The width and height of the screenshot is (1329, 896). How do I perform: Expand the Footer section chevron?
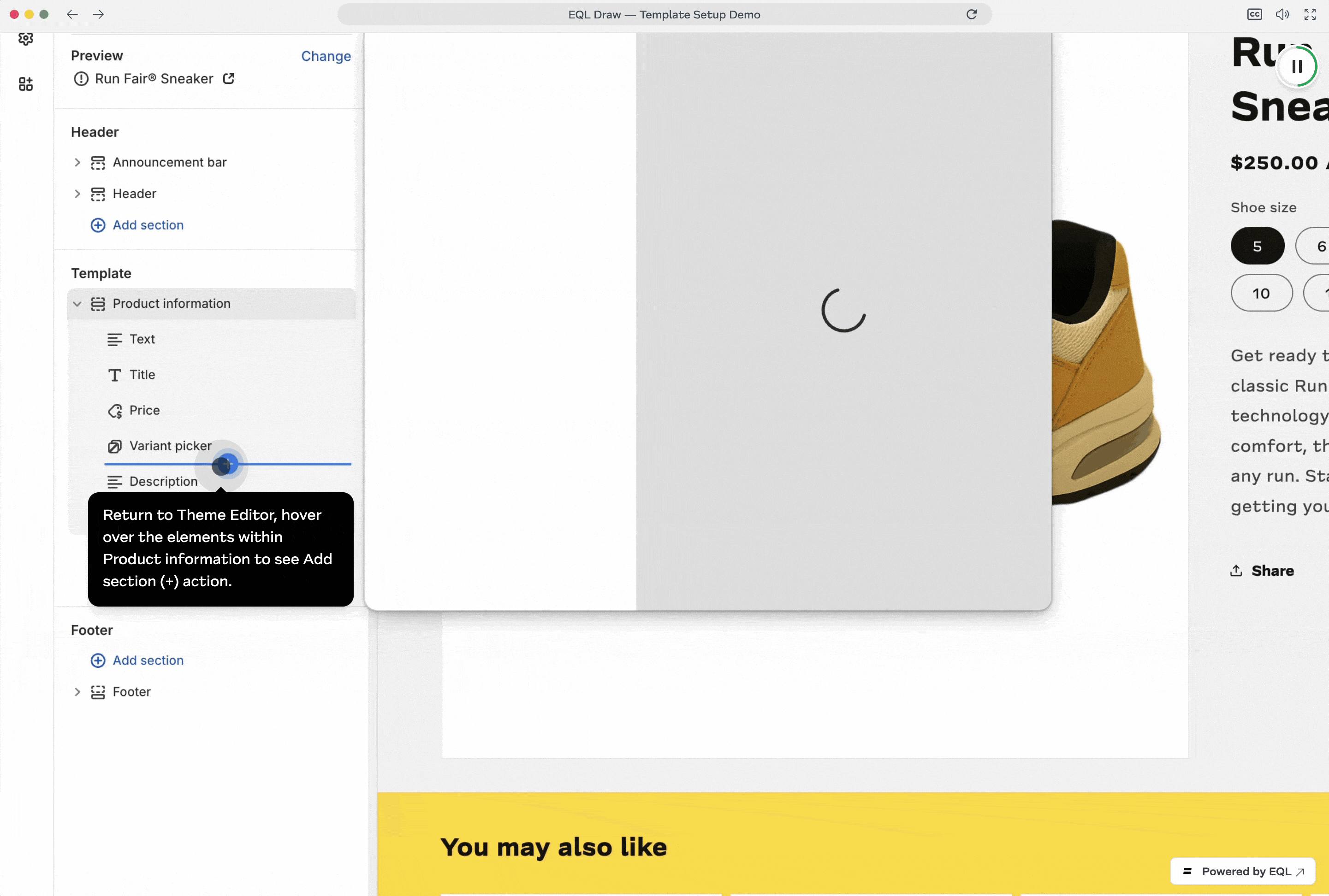(x=77, y=693)
